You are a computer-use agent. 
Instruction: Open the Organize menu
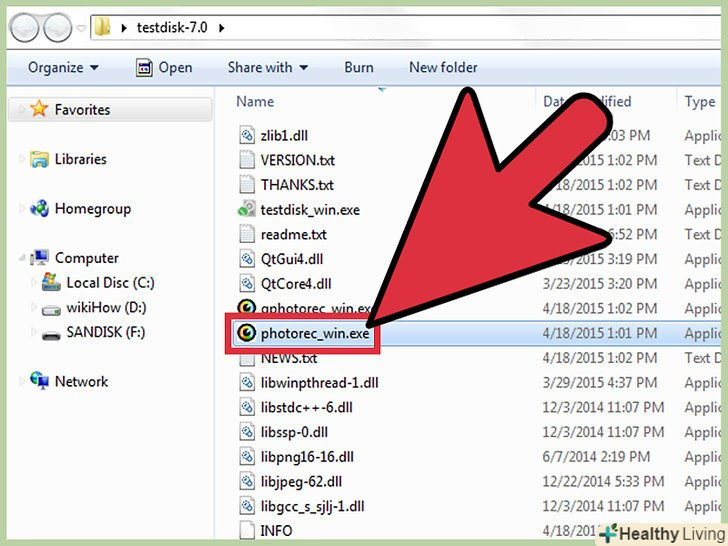tap(63, 68)
